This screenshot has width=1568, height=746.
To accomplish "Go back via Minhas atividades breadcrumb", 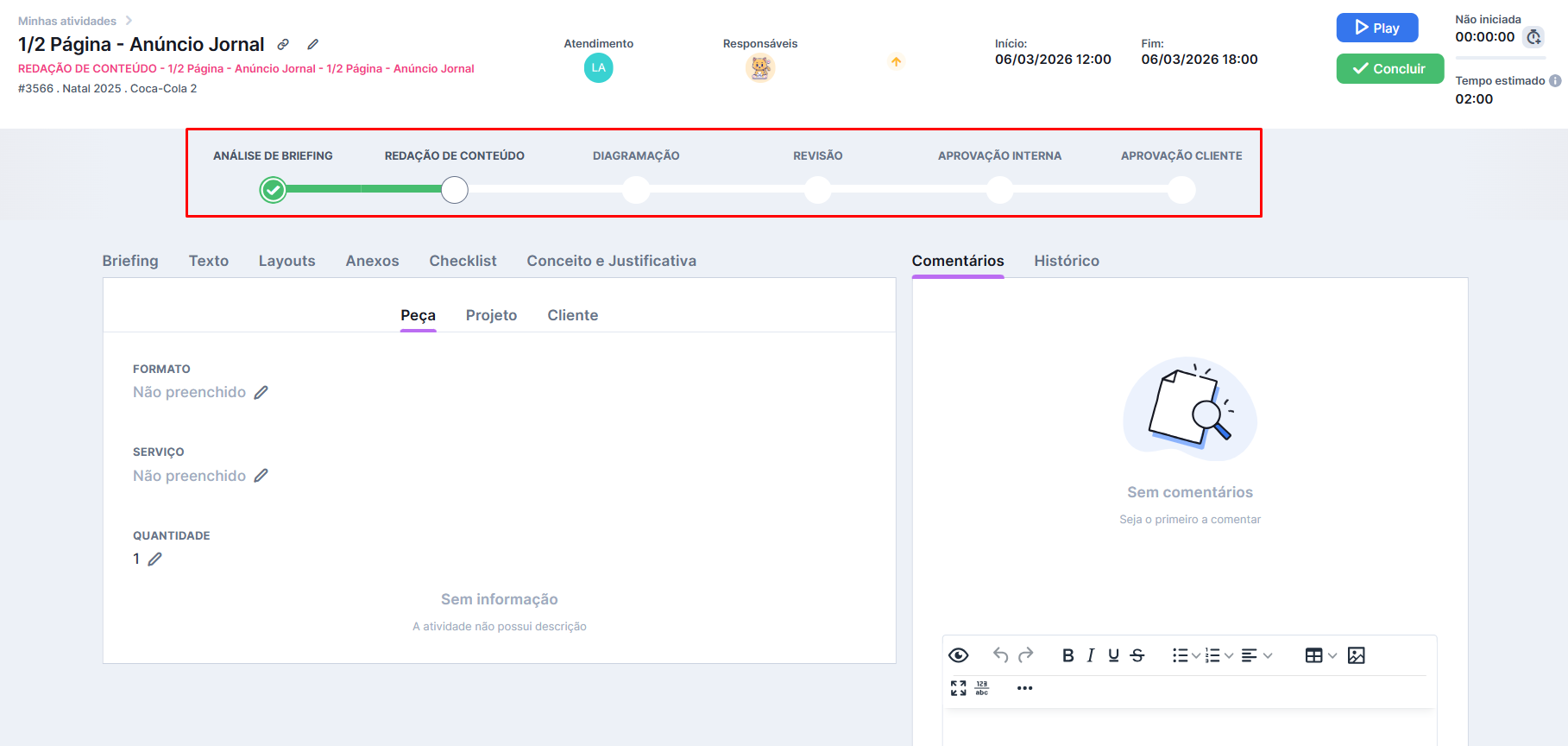I will point(67,21).
